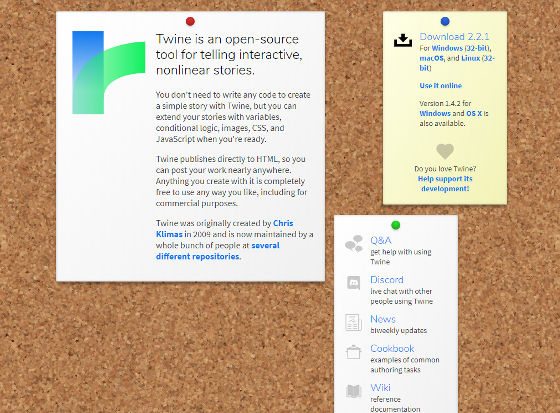Open the Download 2.2.1 link
560x413 pixels.
(454, 36)
